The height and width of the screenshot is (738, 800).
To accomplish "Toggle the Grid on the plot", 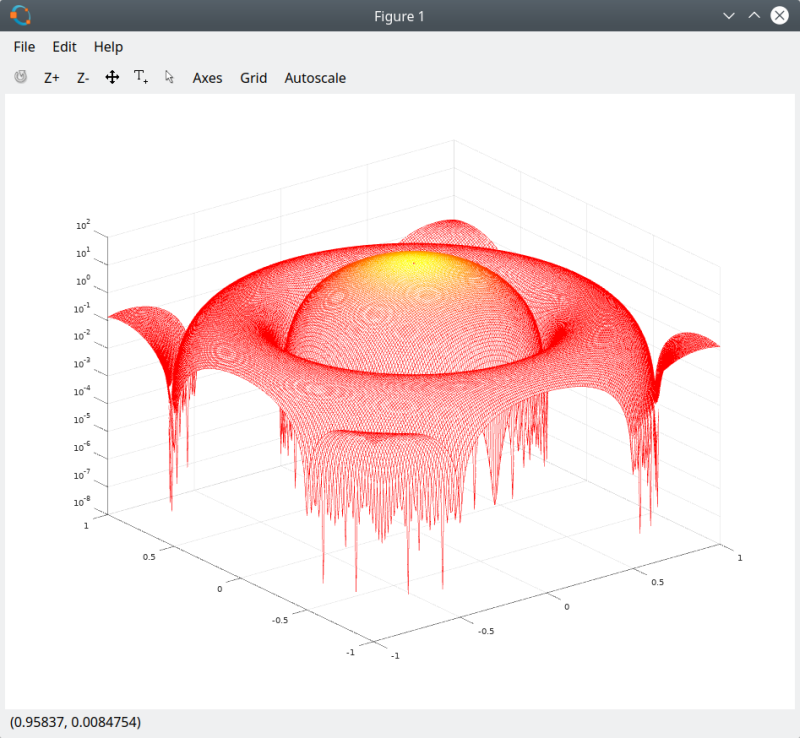I will 253,77.
